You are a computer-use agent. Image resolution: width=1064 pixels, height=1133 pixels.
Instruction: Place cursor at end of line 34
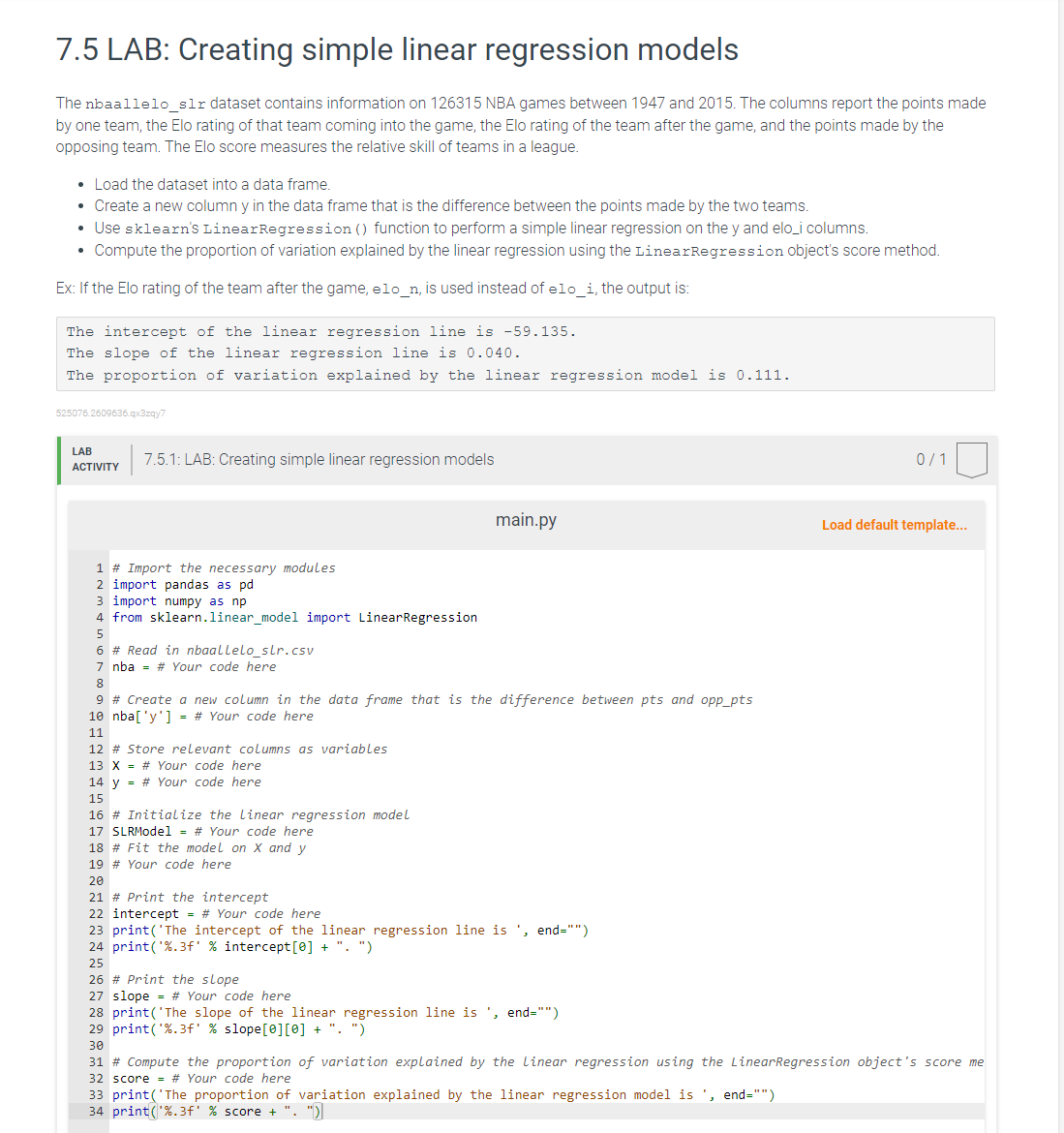pyautogui.click(x=323, y=1112)
